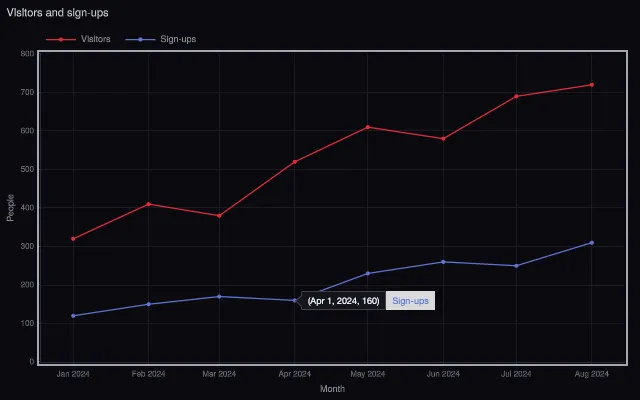640x400 pixels.
Task: Click the red Visitors legend marker
Action: click(61, 40)
